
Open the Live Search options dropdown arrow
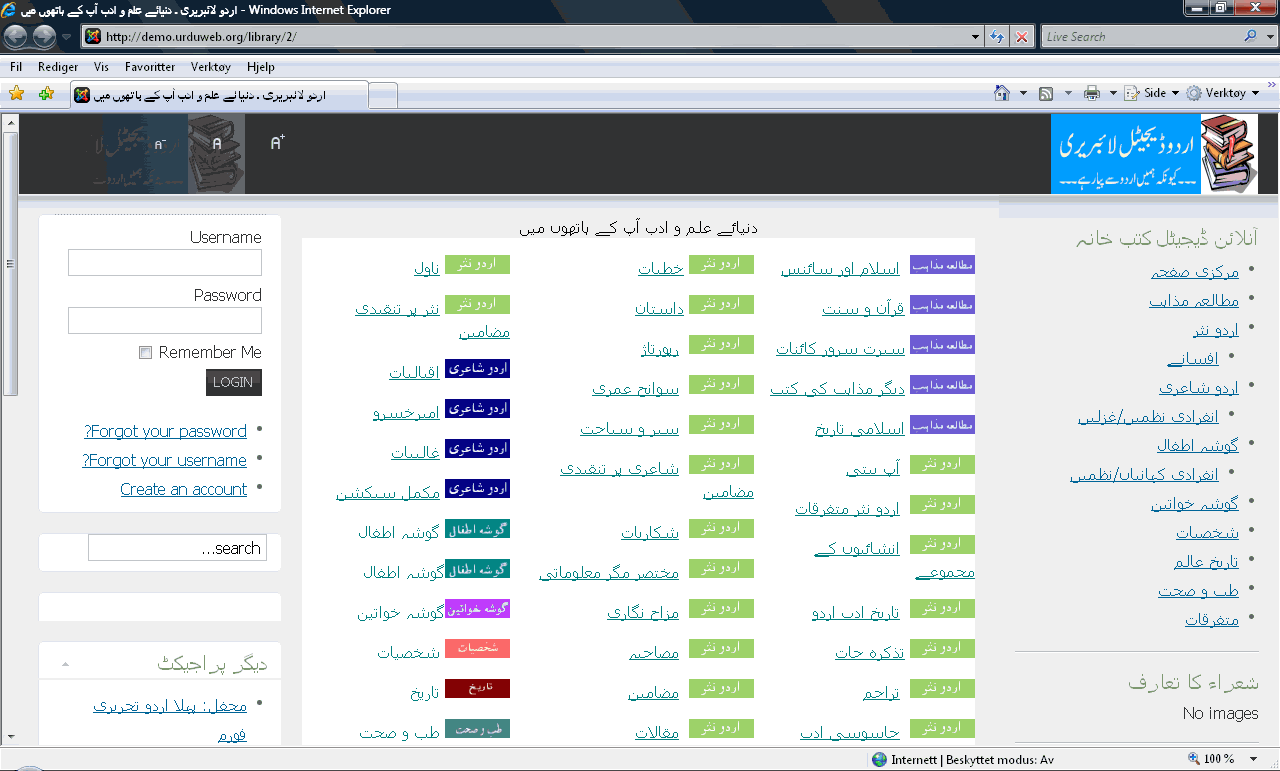[x=1270, y=36]
